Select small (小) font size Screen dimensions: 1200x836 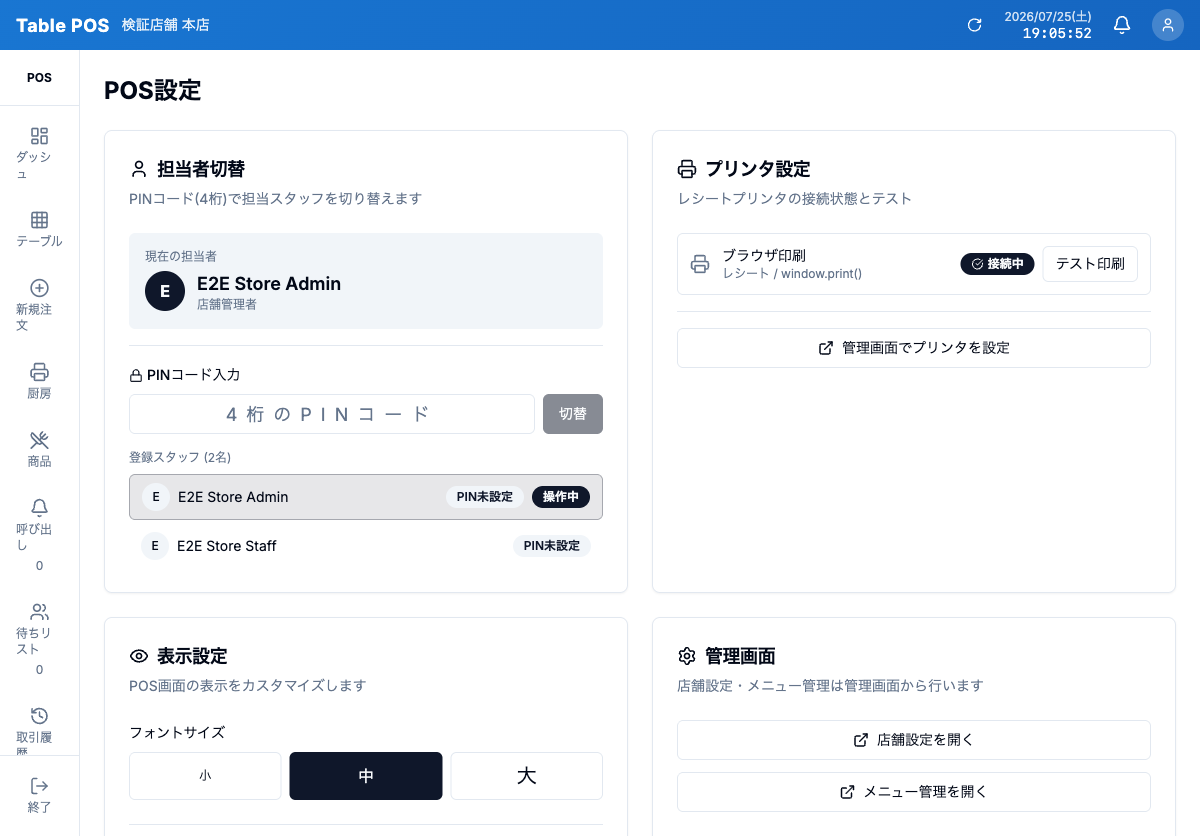tap(205, 776)
